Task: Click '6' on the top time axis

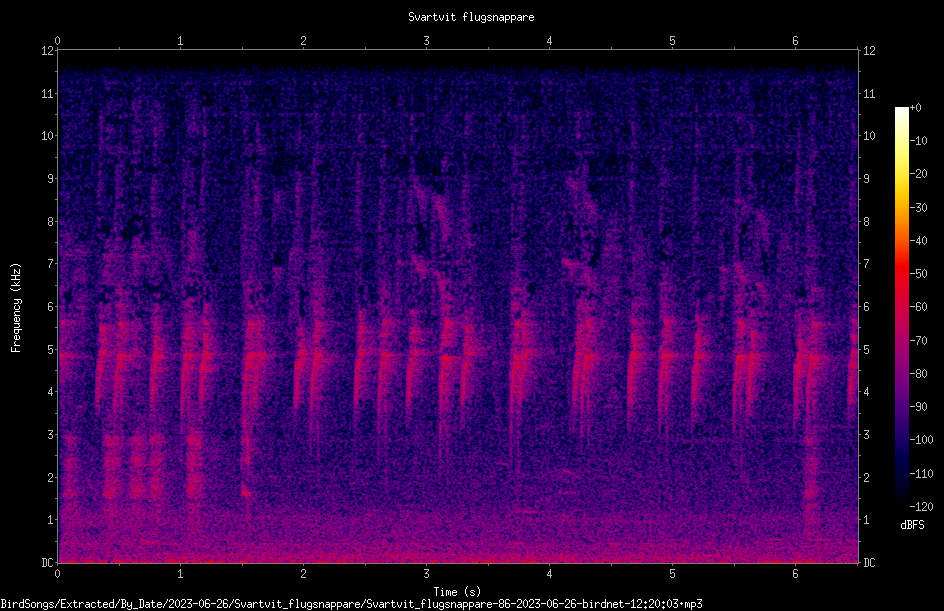Action: click(x=795, y=41)
